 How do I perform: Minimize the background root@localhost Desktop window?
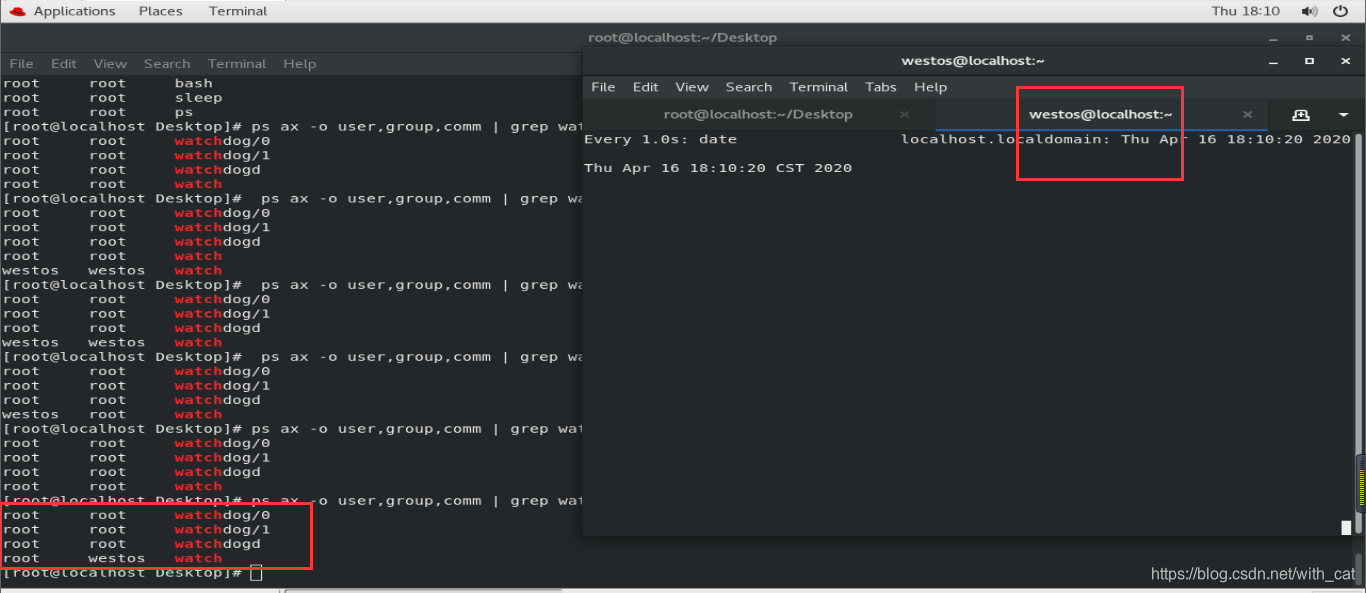[x=1273, y=37]
